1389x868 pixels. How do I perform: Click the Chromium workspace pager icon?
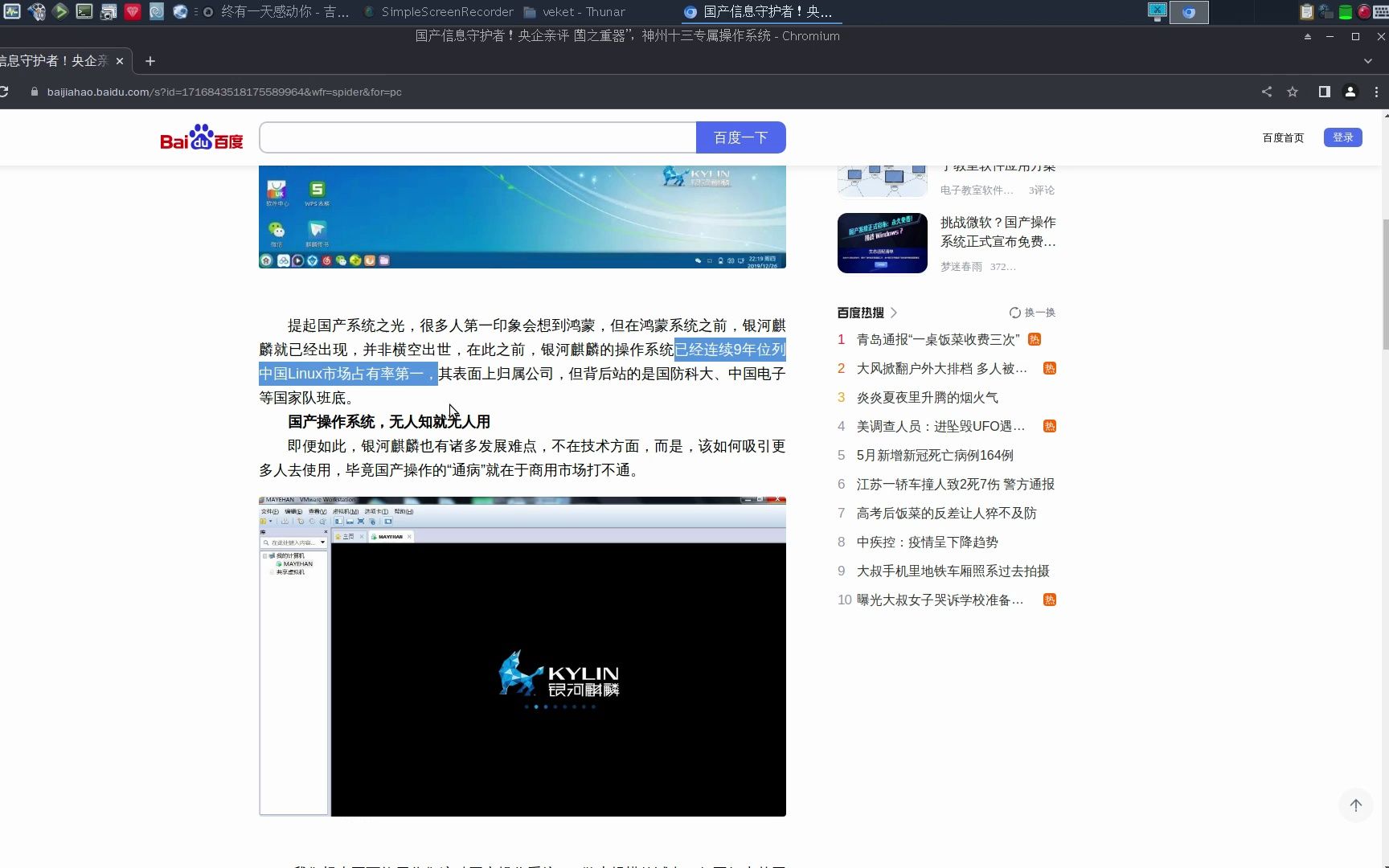pos(1189,12)
